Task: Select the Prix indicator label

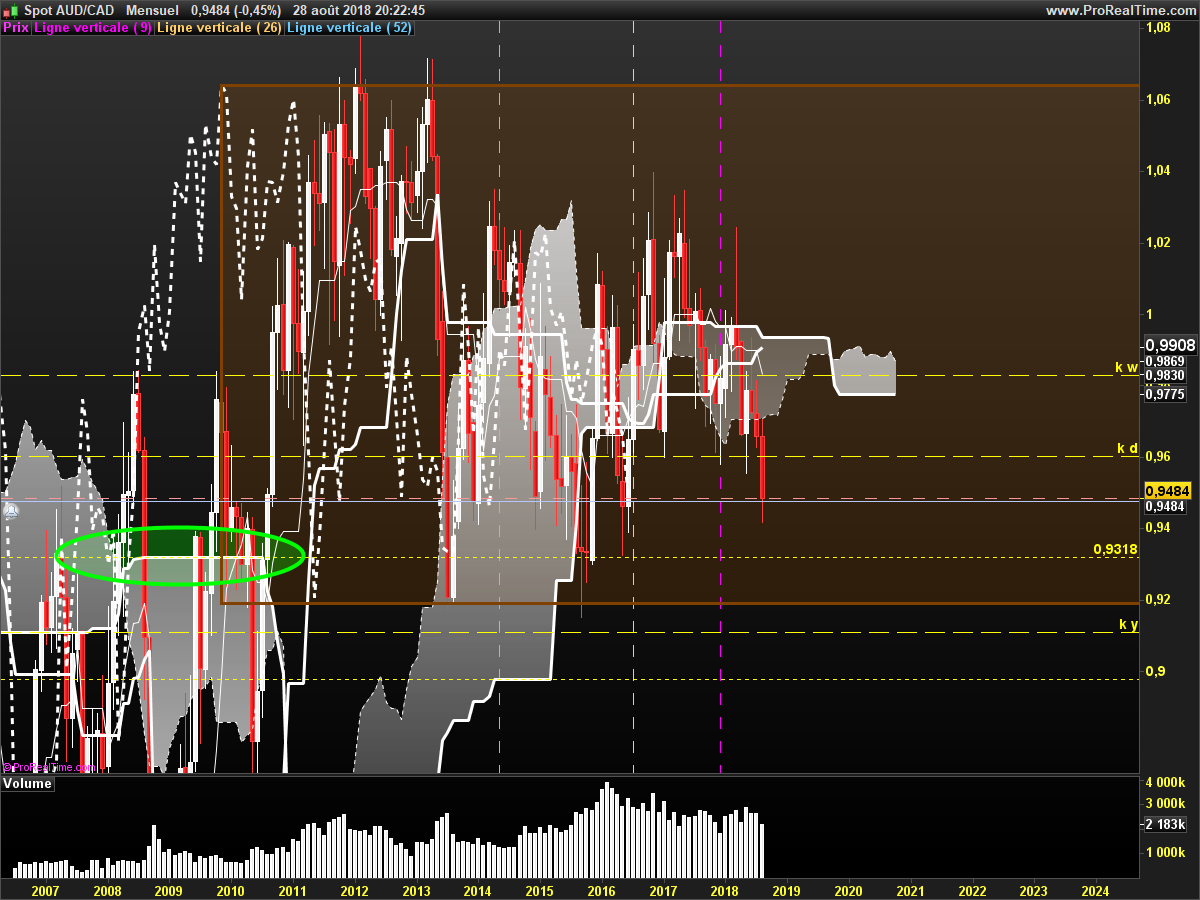Action: coord(16,28)
